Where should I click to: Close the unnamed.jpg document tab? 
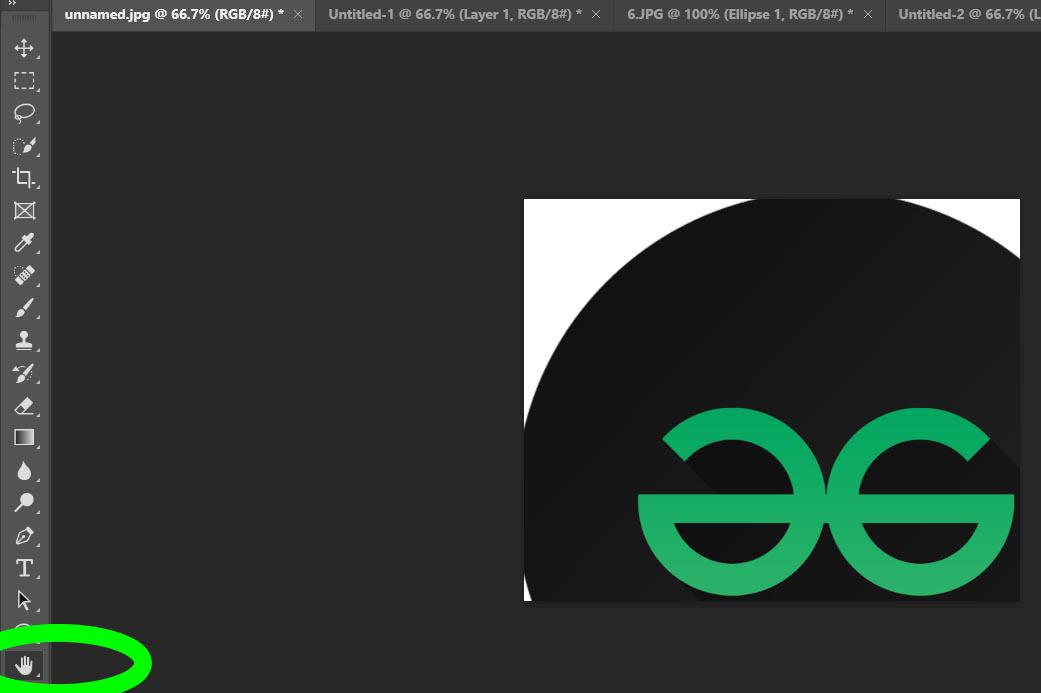coord(298,14)
